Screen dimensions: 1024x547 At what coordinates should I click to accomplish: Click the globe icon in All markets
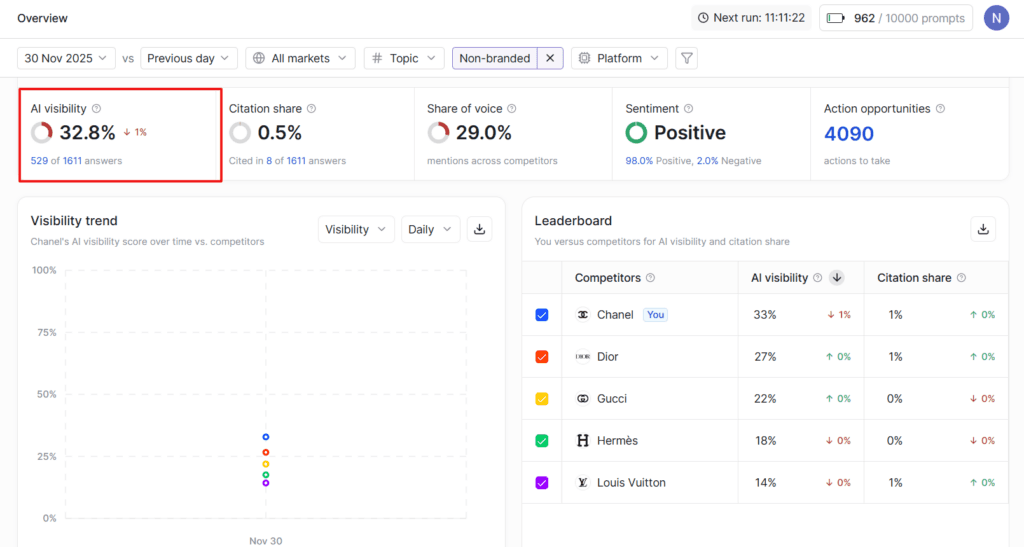click(259, 58)
